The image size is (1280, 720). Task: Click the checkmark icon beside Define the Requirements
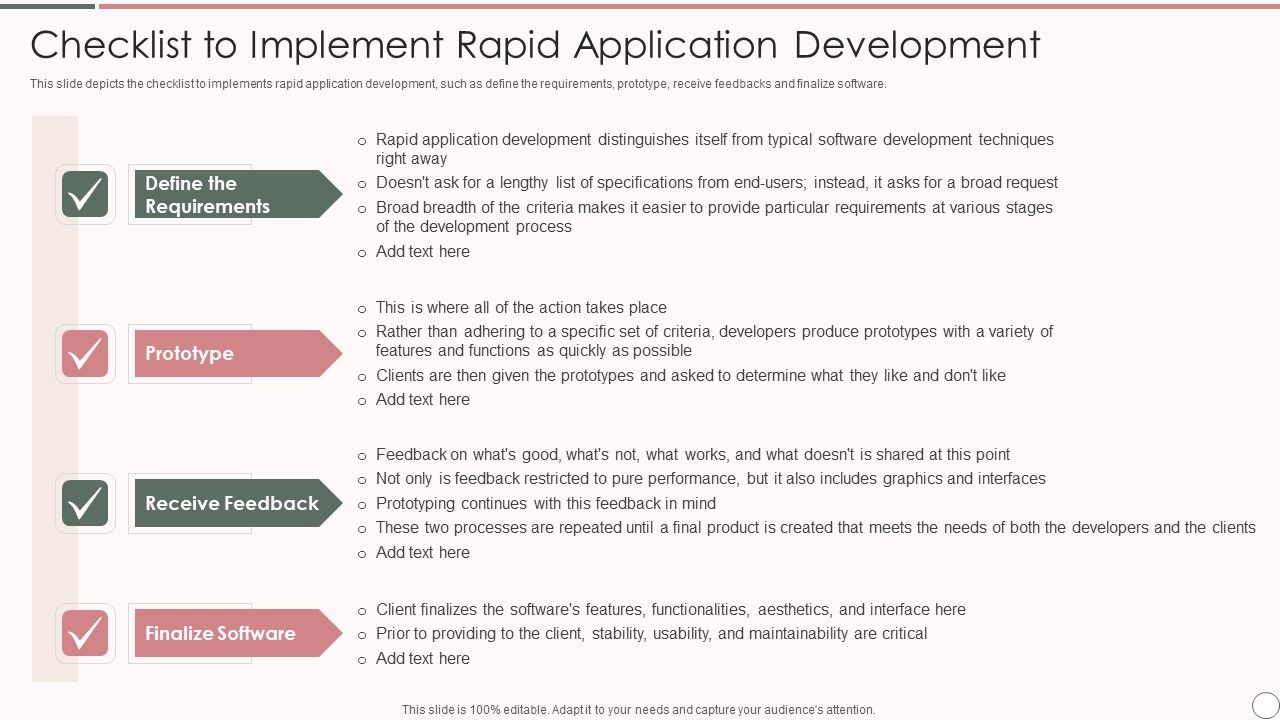point(85,194)
